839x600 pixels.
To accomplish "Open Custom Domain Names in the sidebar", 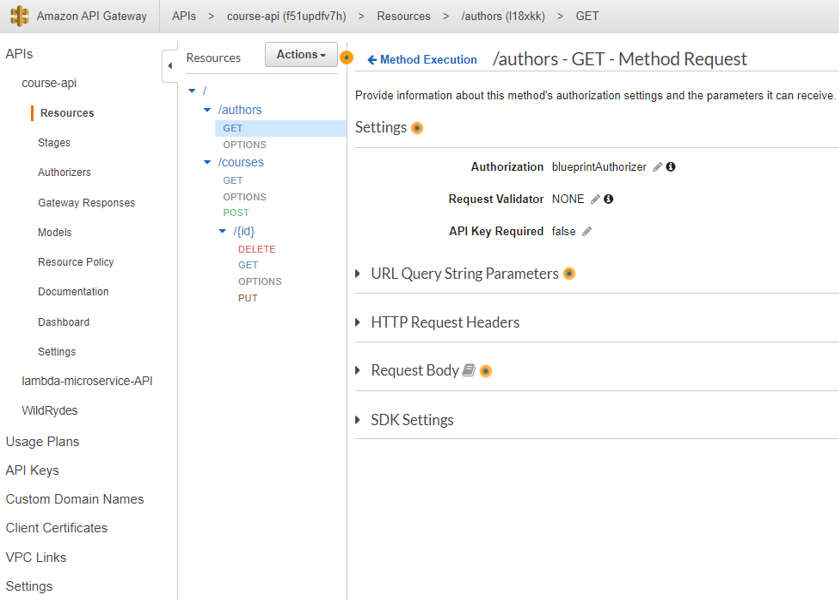I will point(75,499).
